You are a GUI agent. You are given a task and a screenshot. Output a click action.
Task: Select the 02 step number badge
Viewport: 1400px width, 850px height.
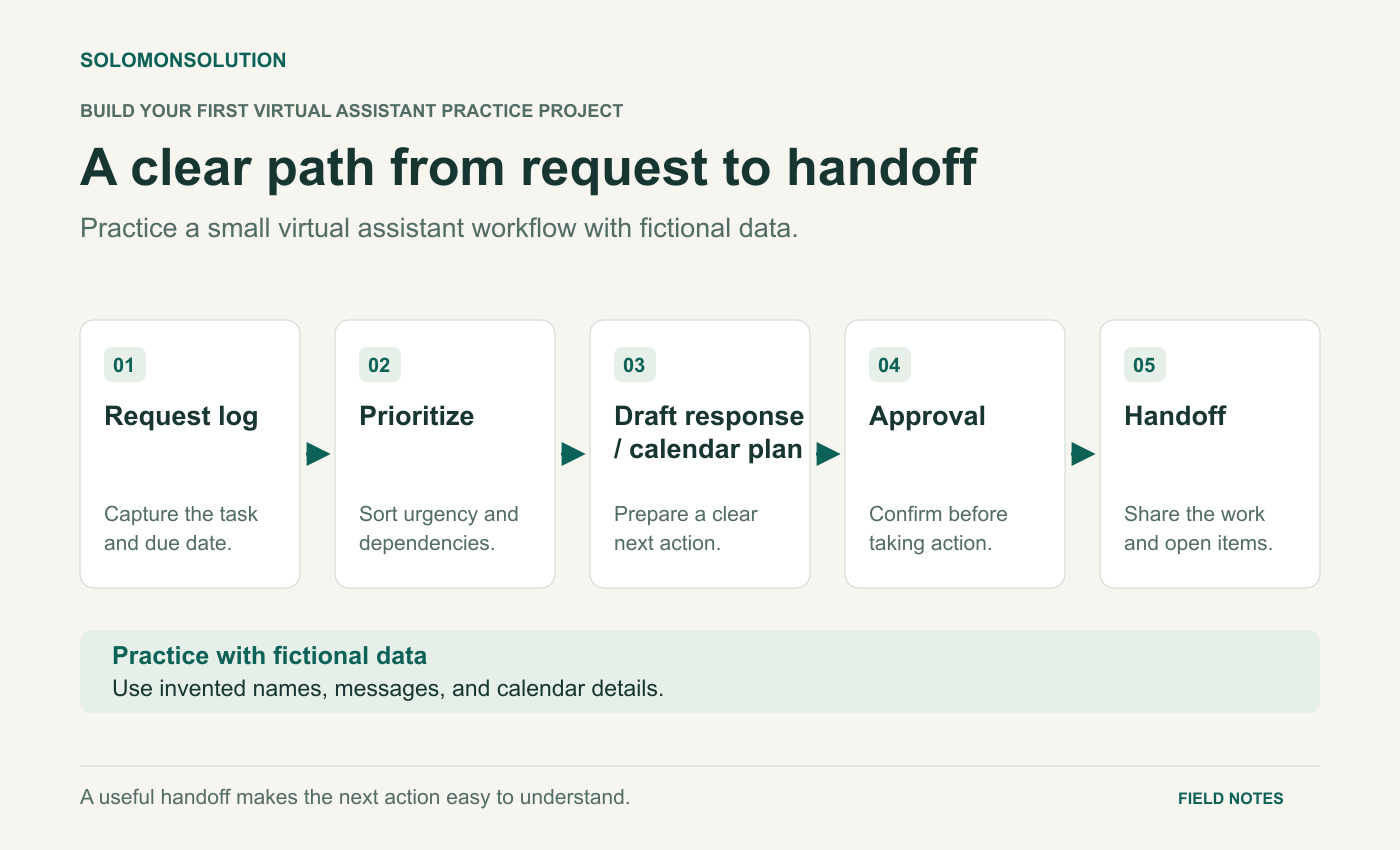[x=380, y=365]
